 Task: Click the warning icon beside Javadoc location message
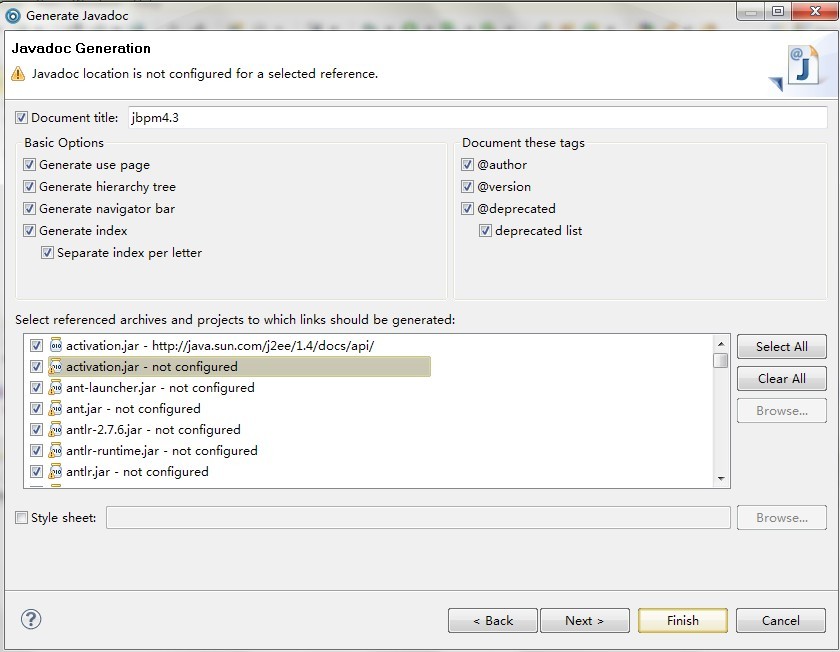18,74
